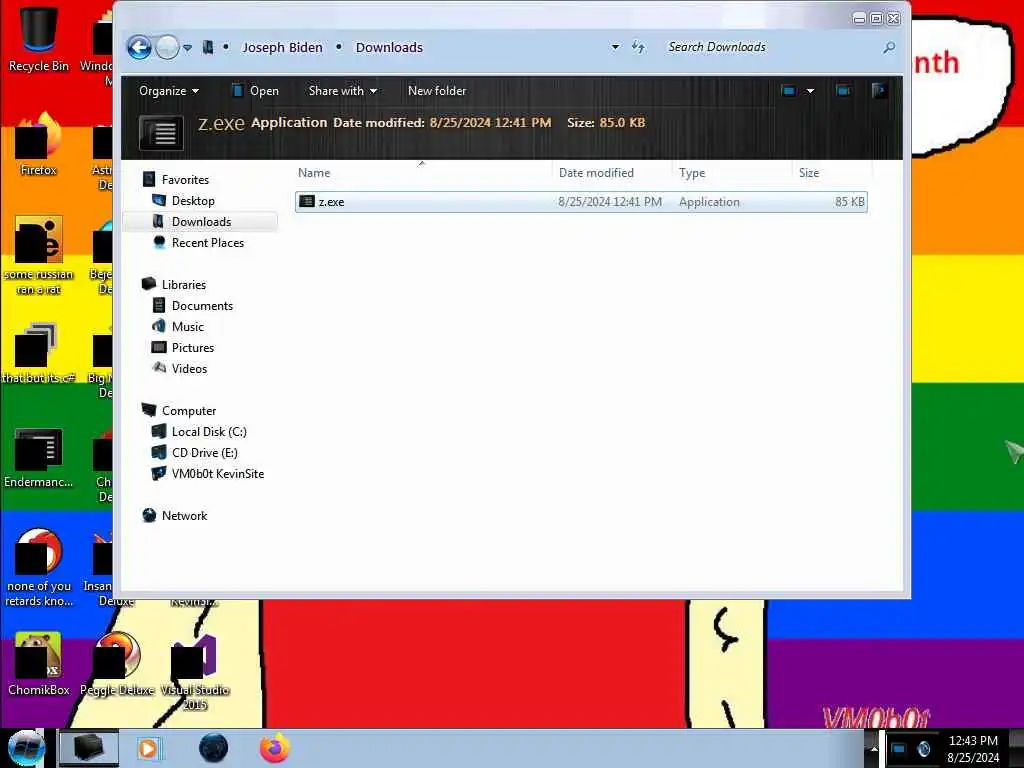
Task: Click the search magnifier icon
Action: (x=889, y=47)
